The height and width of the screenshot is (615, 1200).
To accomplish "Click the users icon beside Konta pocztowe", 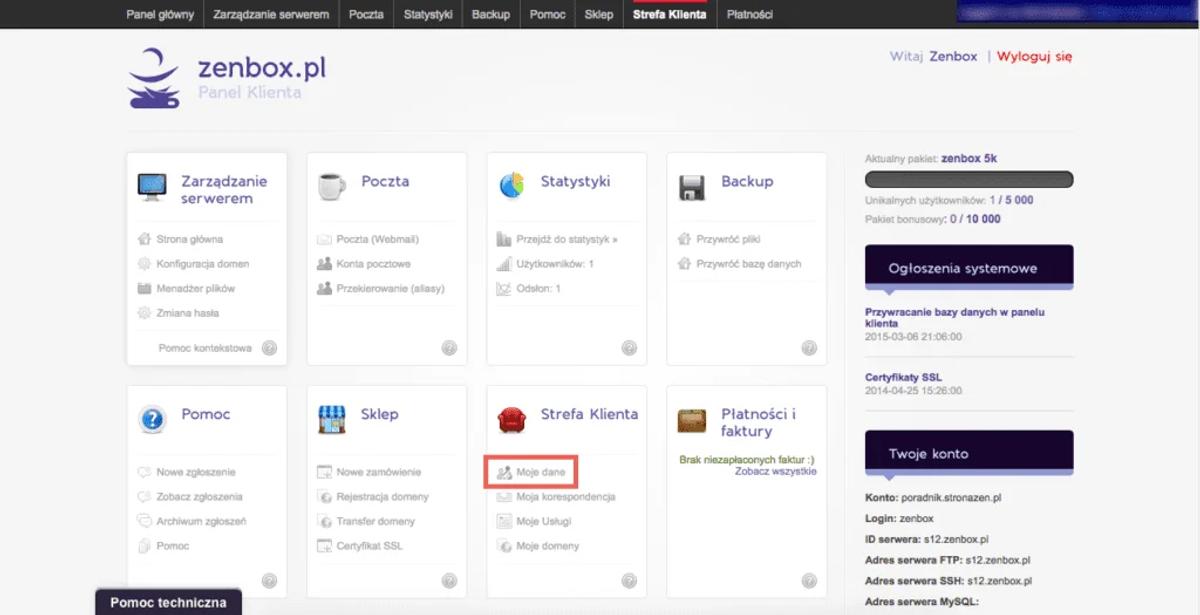I will (324, 264).
